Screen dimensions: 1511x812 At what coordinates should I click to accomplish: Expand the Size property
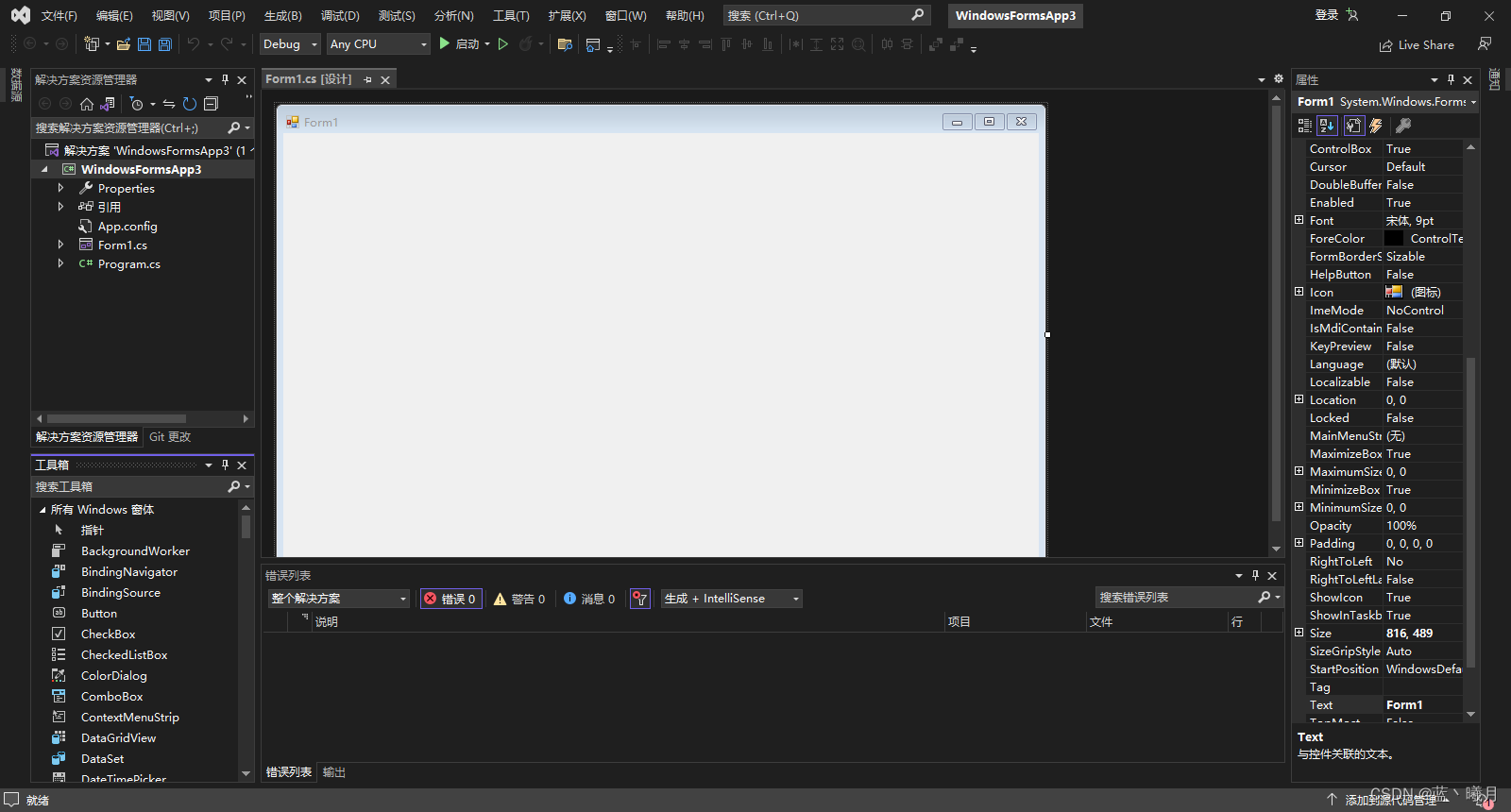(1299, 633)
